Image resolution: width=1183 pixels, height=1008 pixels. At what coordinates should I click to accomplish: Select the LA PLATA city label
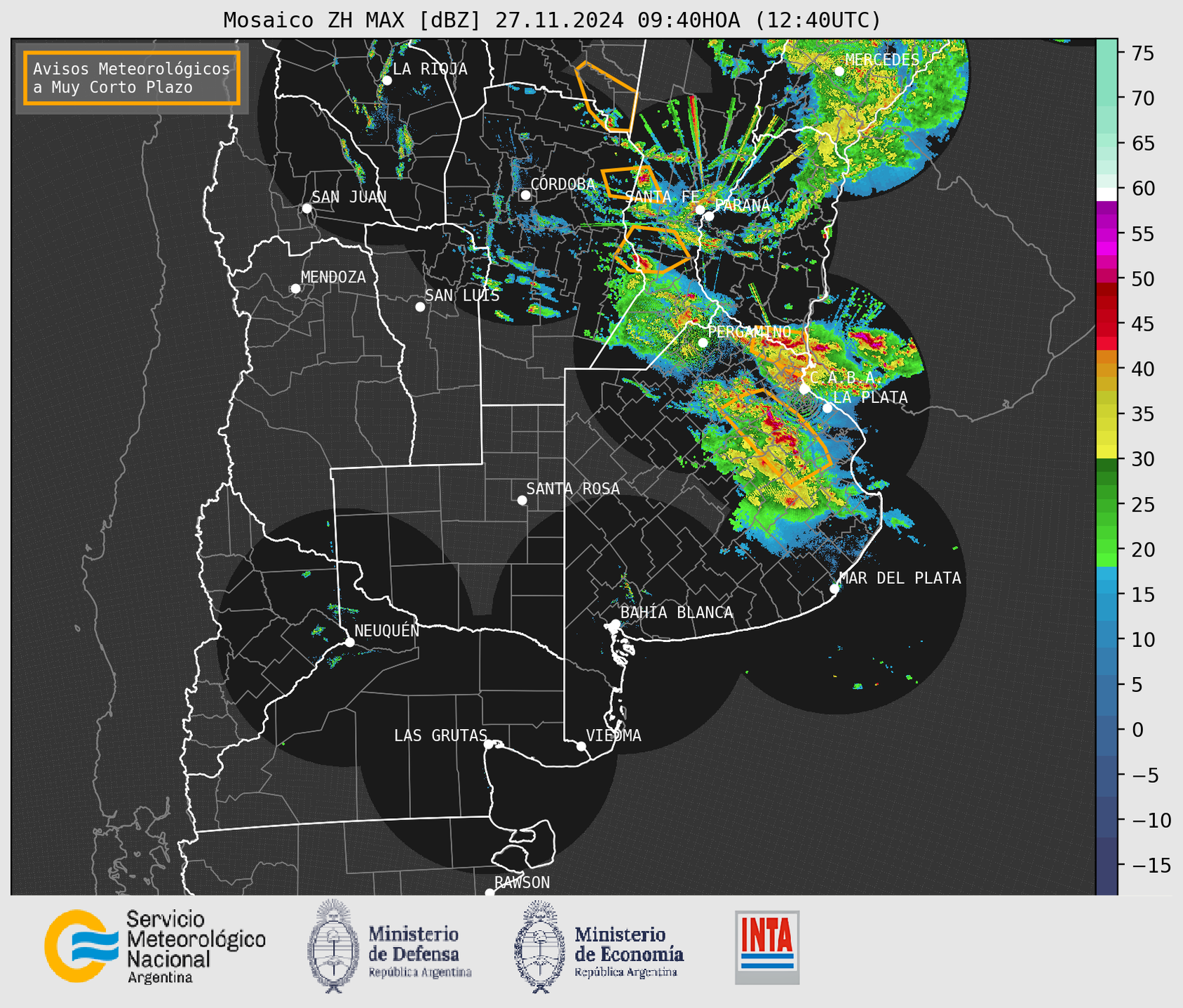coord(870,397)
